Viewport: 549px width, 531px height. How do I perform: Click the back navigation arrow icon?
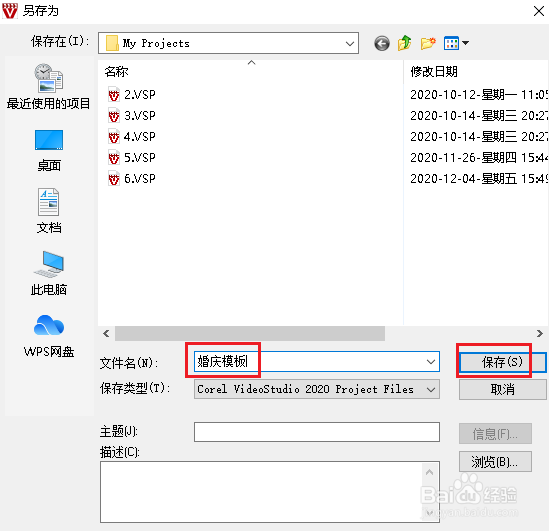pyautogui.click(x=382, y=44)
